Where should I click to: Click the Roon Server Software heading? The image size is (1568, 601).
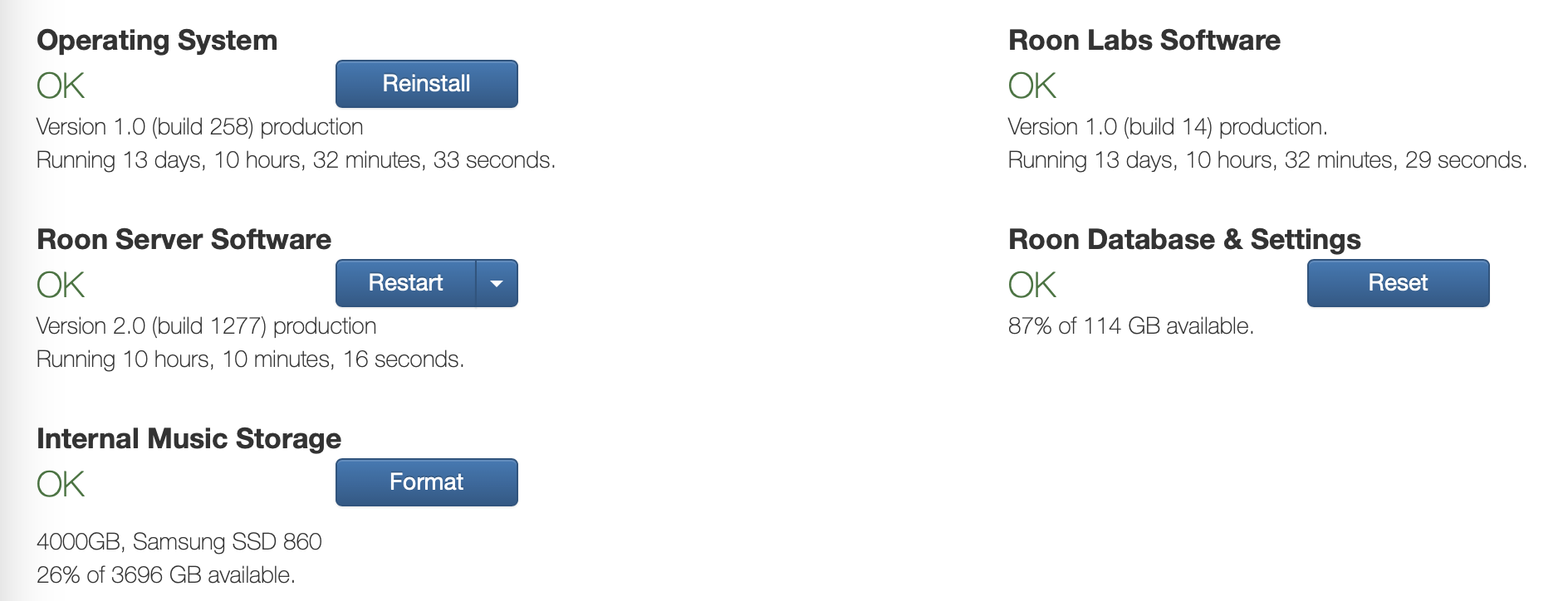[x=184, y=239]
